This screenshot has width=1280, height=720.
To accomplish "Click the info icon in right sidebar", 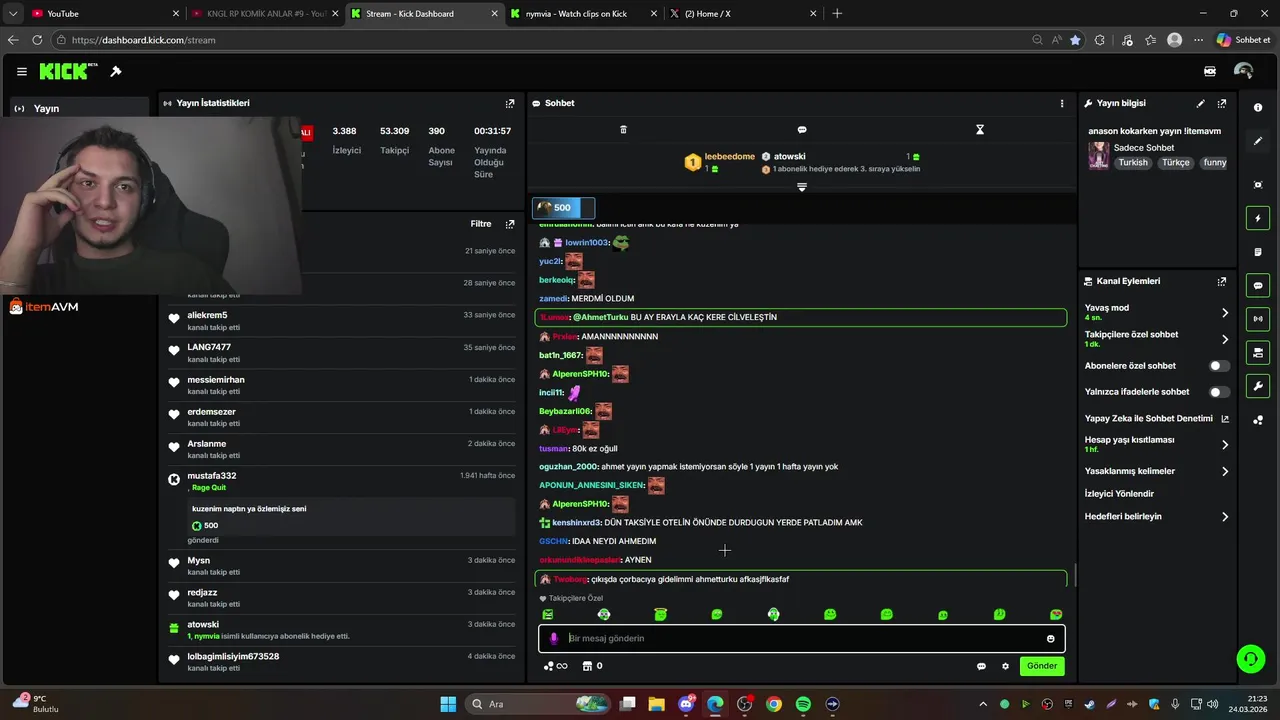I will pyautogui.click(x=1258, y=107).
